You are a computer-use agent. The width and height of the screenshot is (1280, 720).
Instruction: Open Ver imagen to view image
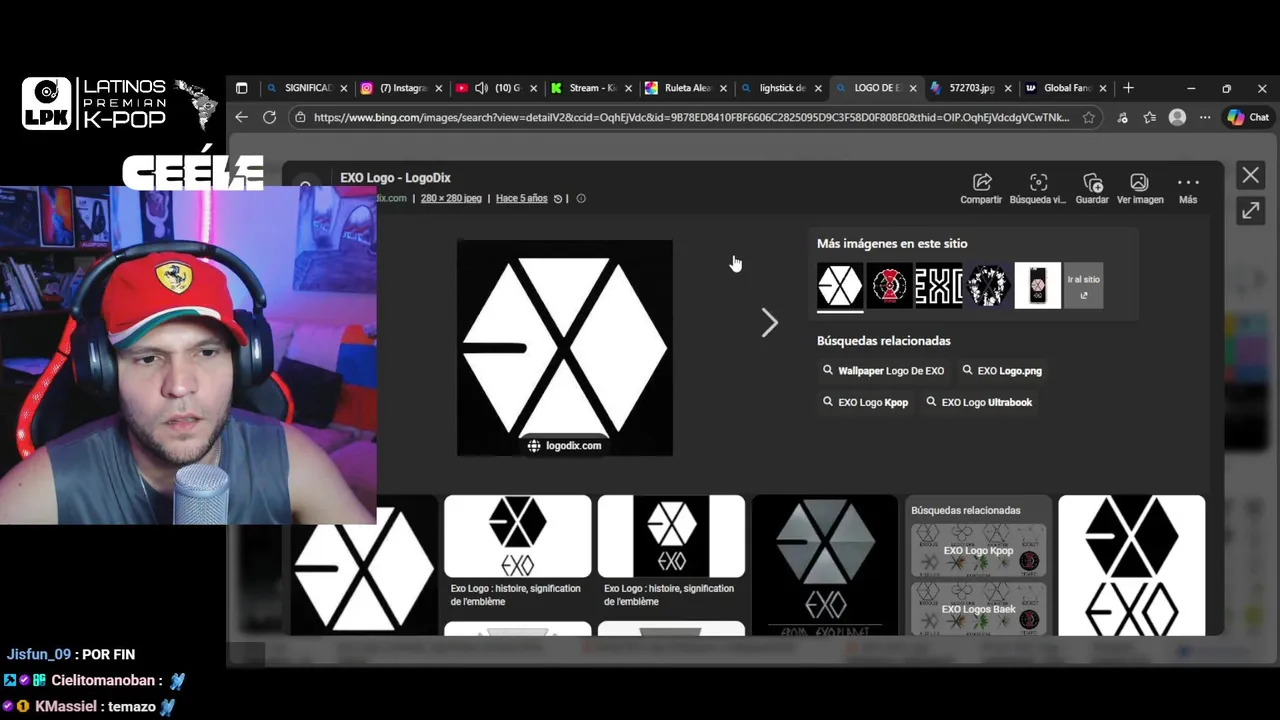pos(1140,188)
